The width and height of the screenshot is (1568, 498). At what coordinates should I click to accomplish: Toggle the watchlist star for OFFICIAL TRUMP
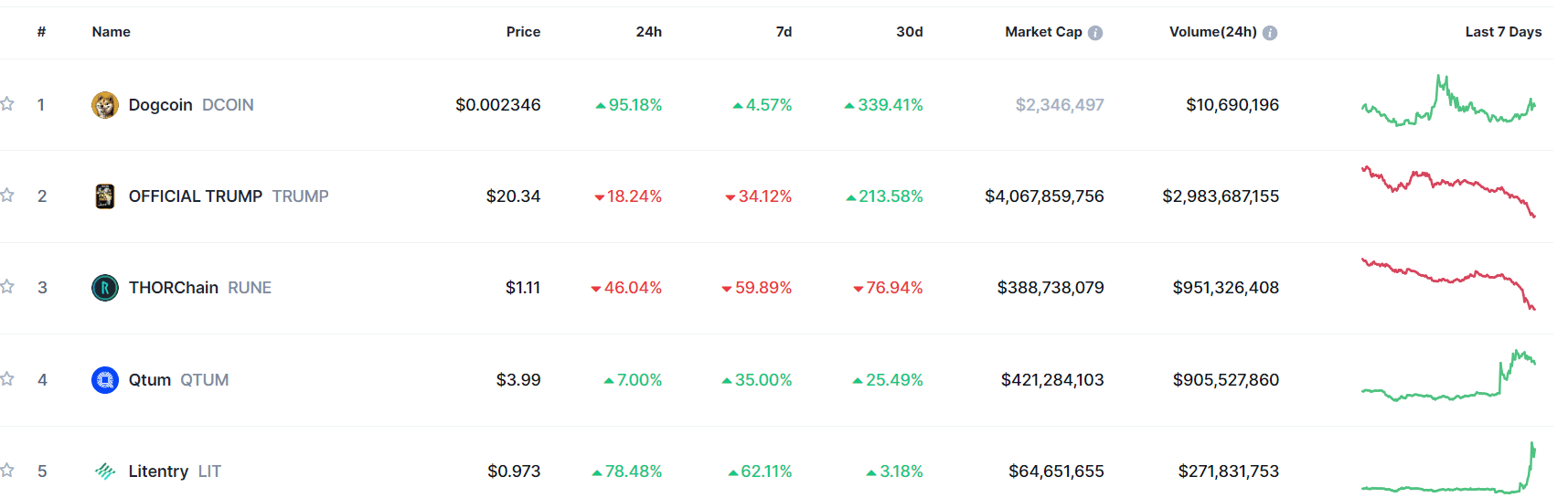7,196
